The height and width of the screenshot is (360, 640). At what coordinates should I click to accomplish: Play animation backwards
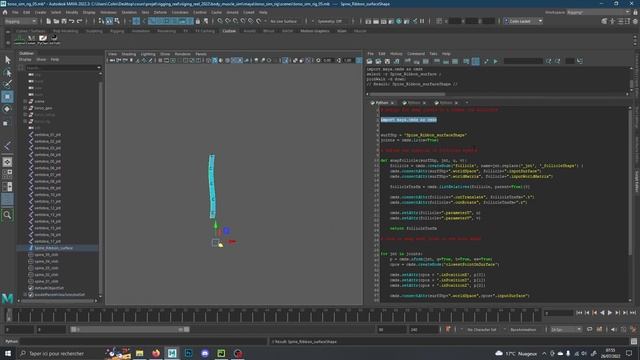coord(602,313)
